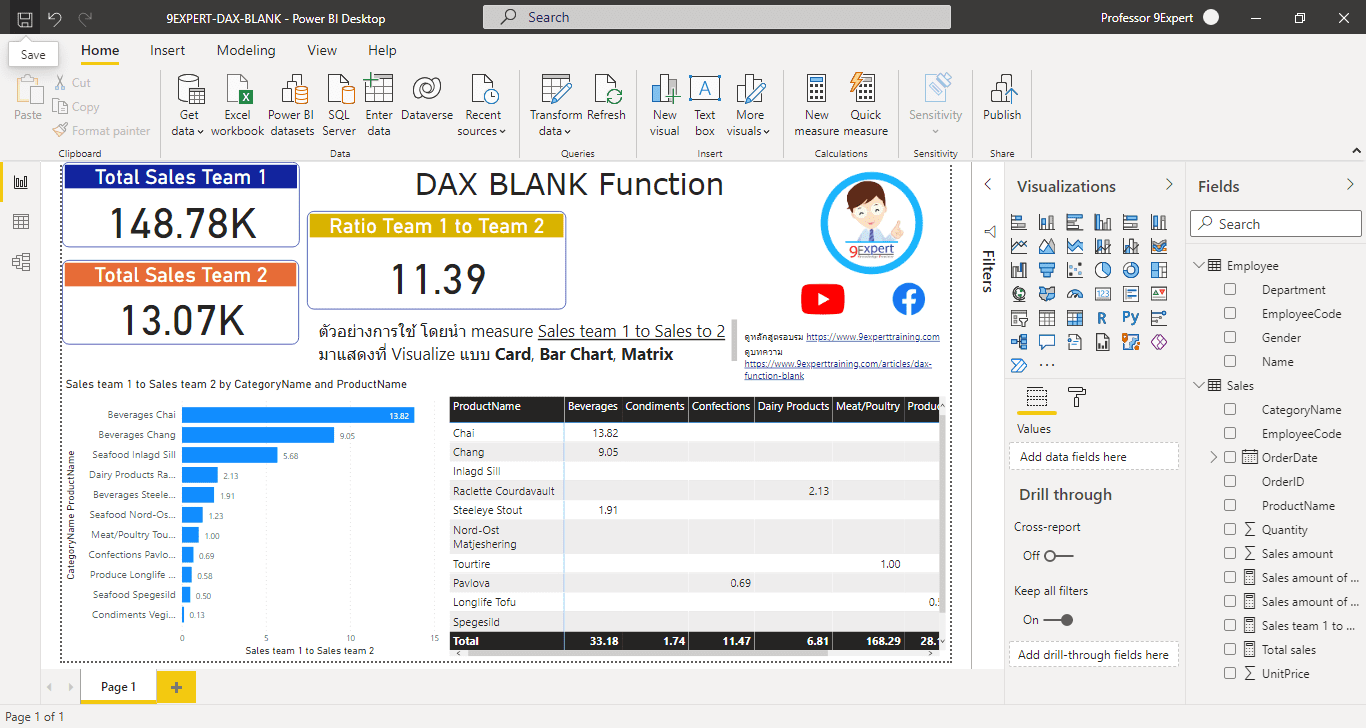Insert a Python visual

[x=1130, y=317]
